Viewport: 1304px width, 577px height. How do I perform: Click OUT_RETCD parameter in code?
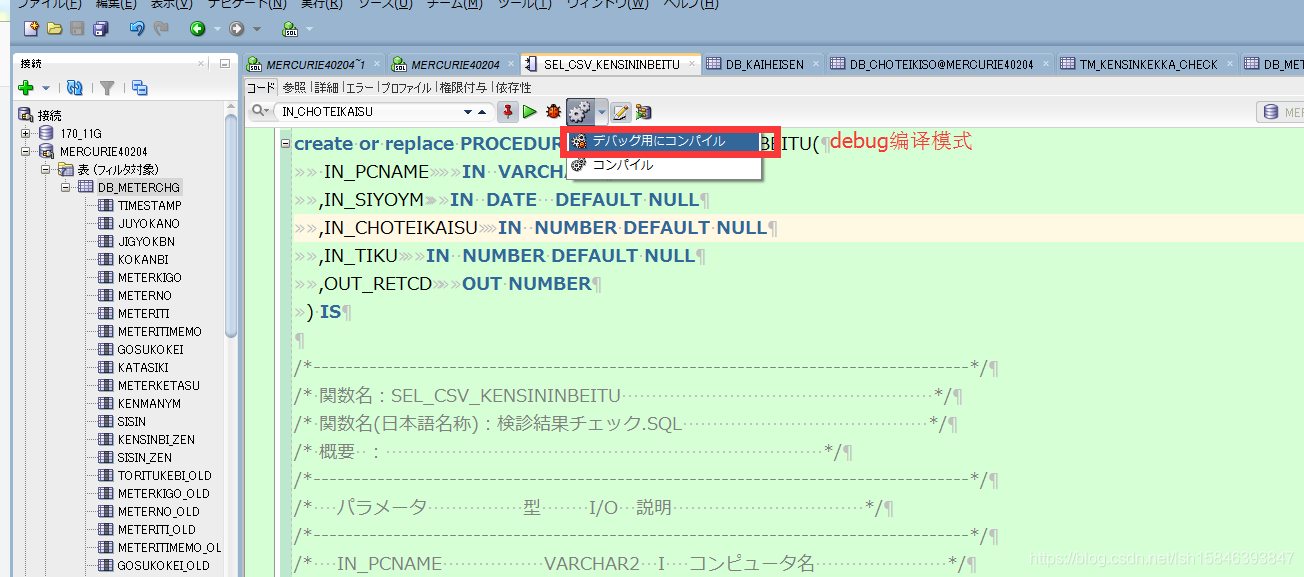(378, 284)
